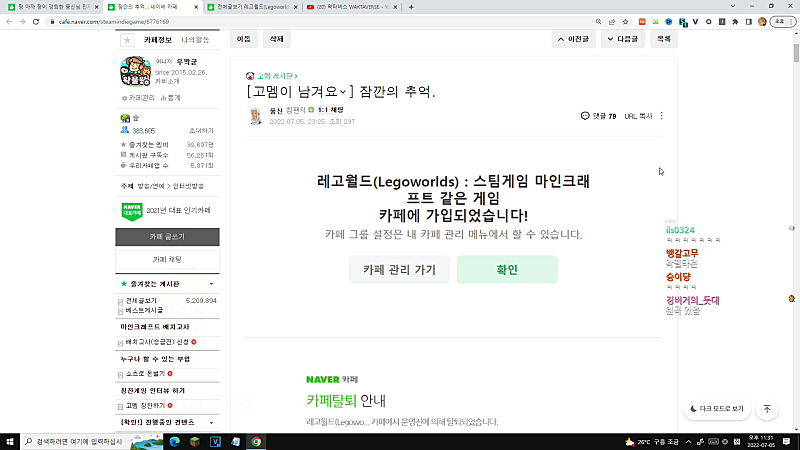Click the 2021년 대표 인기카페 badge
800x450 pixels.
pyautogui.click(x=166, y=211)
